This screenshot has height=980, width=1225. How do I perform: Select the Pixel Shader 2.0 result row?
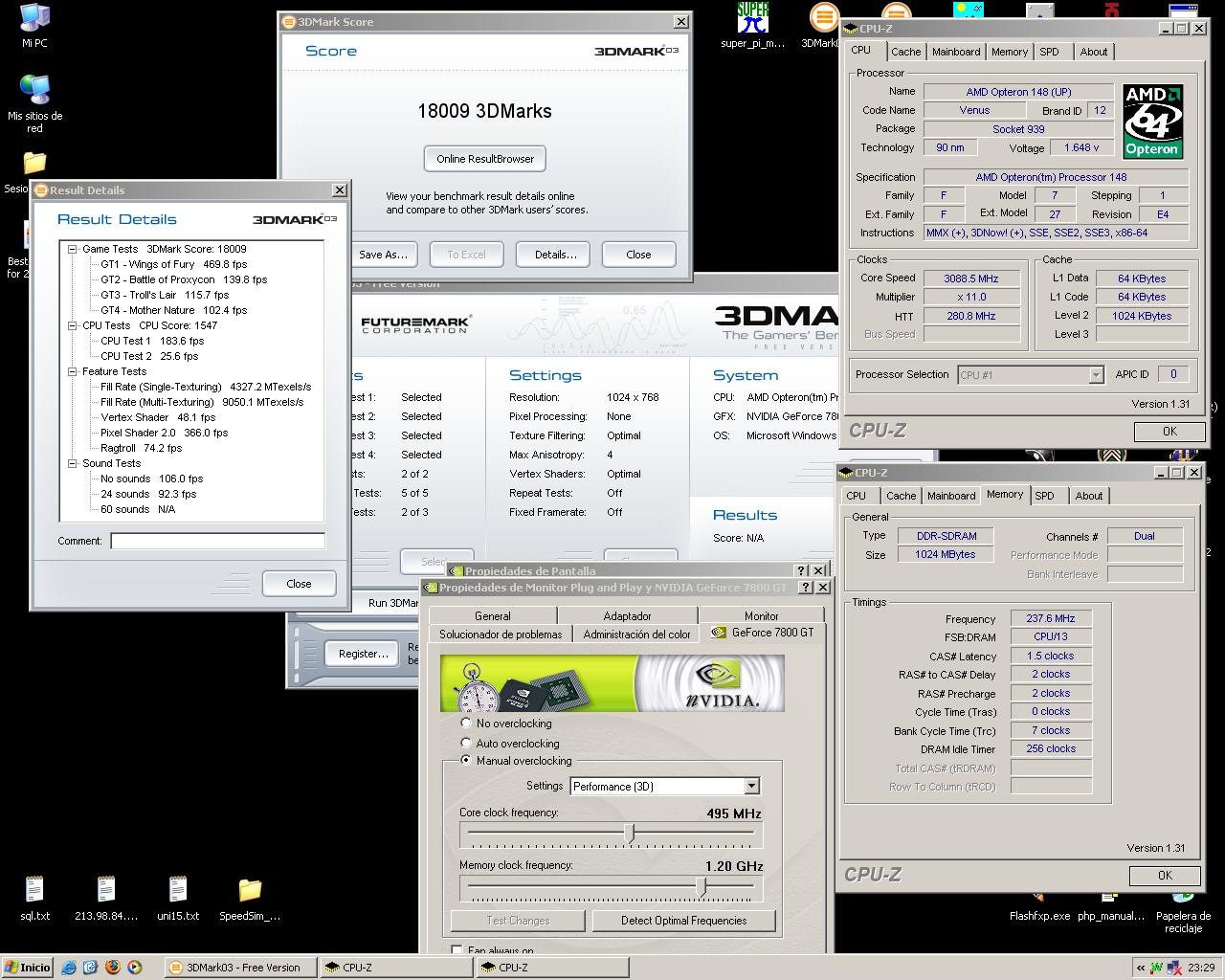(164, 433)
